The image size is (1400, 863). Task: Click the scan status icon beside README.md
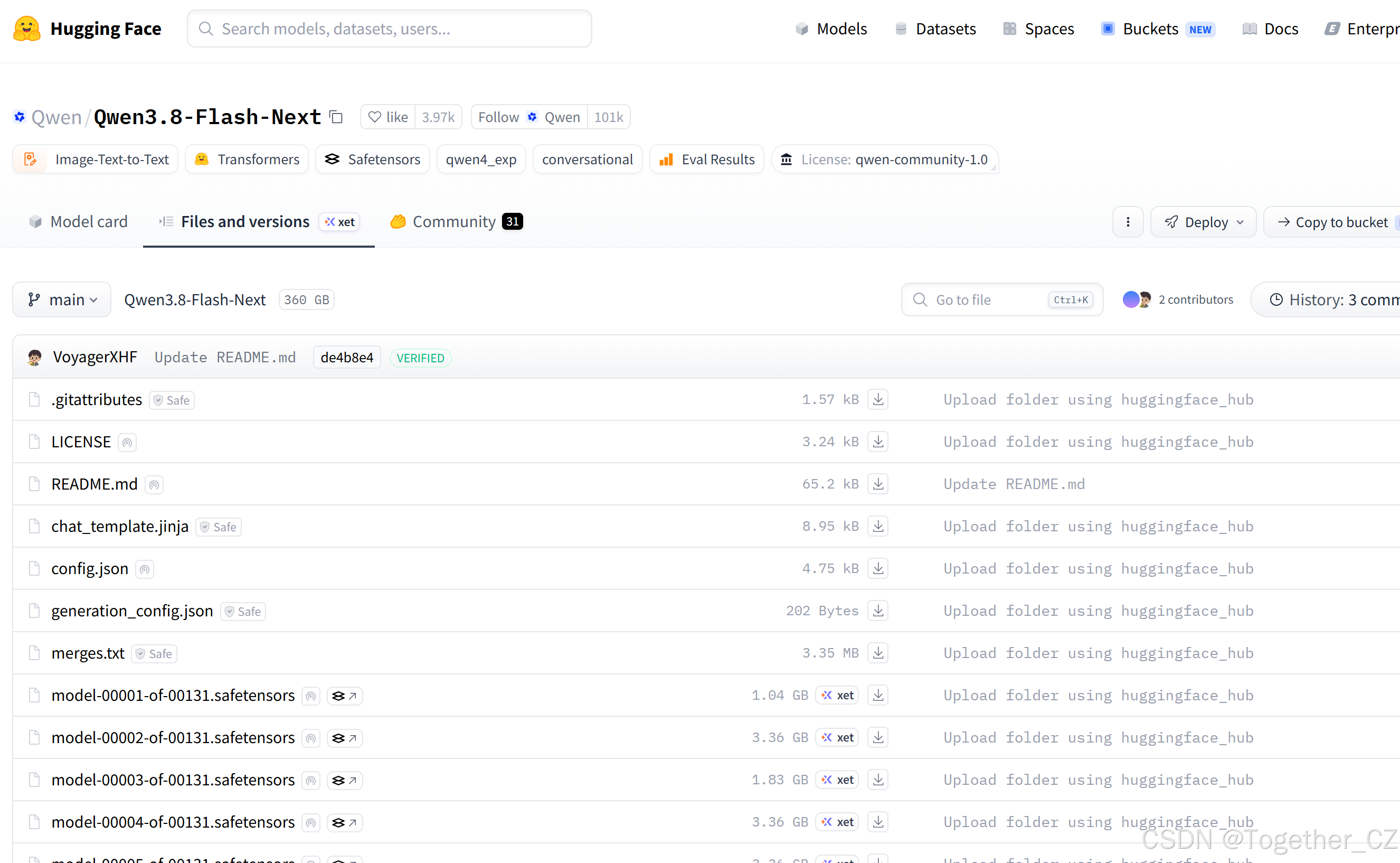tap(154, 485)
